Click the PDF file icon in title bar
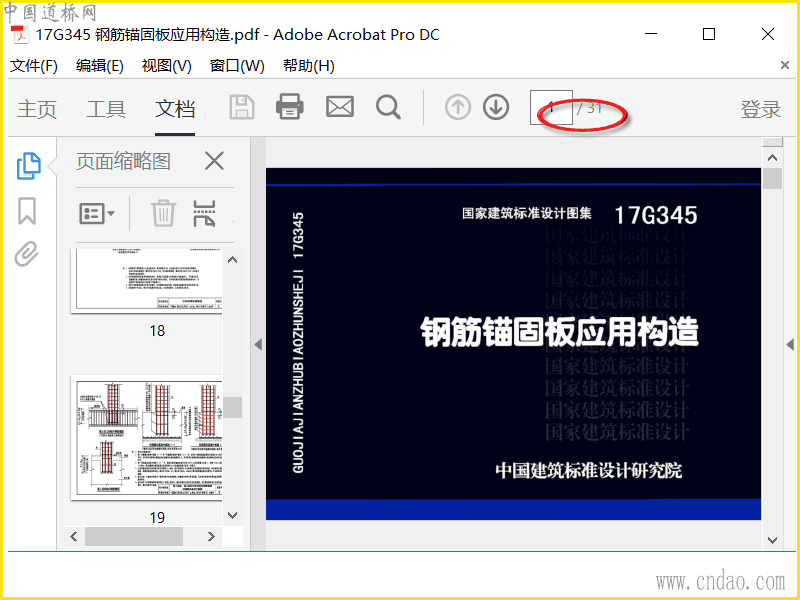Viewport: 800px width, 600px height. pyautogui.click(x=20, y=35)
